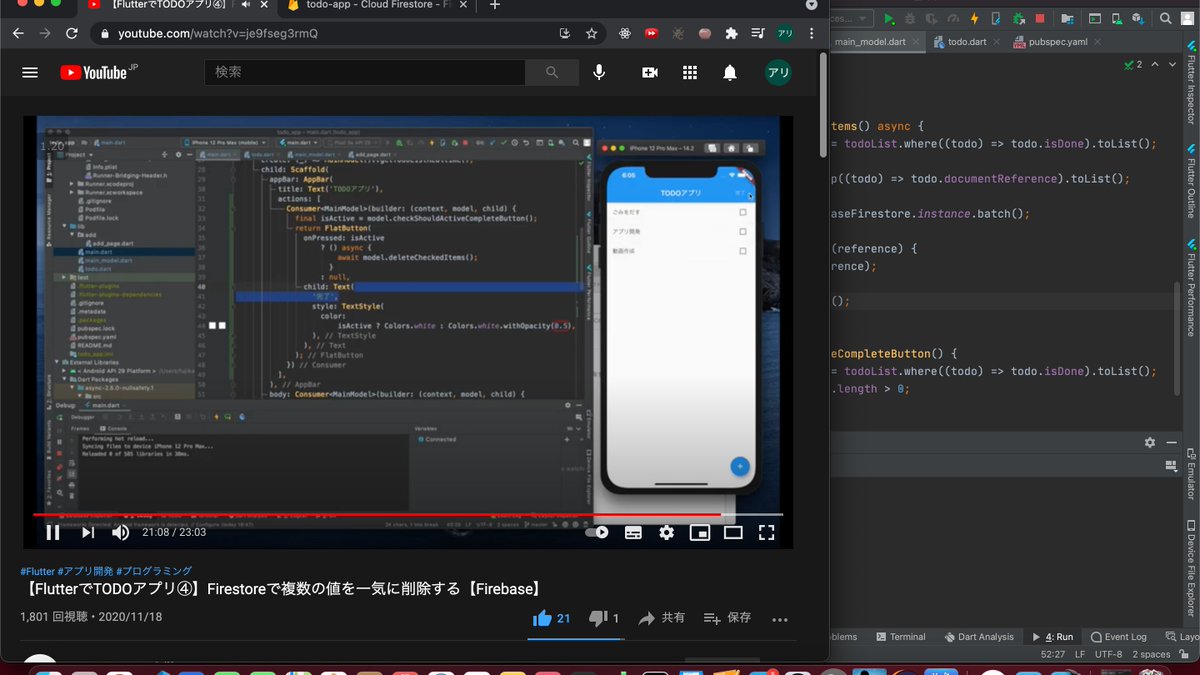The width and height of the screenshot is (1200, 675).
Task: Run the app with the green play icon in the IDE
Action: 889,18
